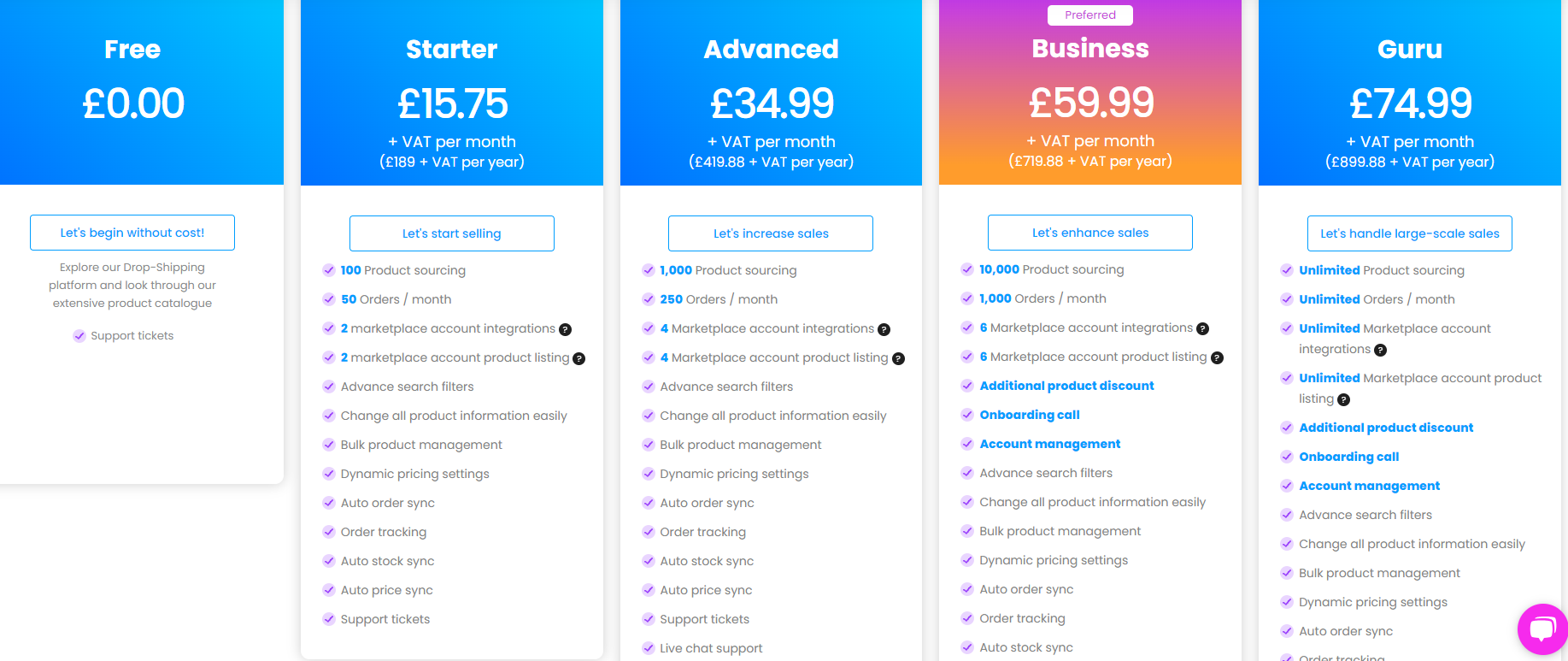The image size is (1568, 661).
Task: Click checkmark beside 100 Product sourcing
Action: click(329, 270)
